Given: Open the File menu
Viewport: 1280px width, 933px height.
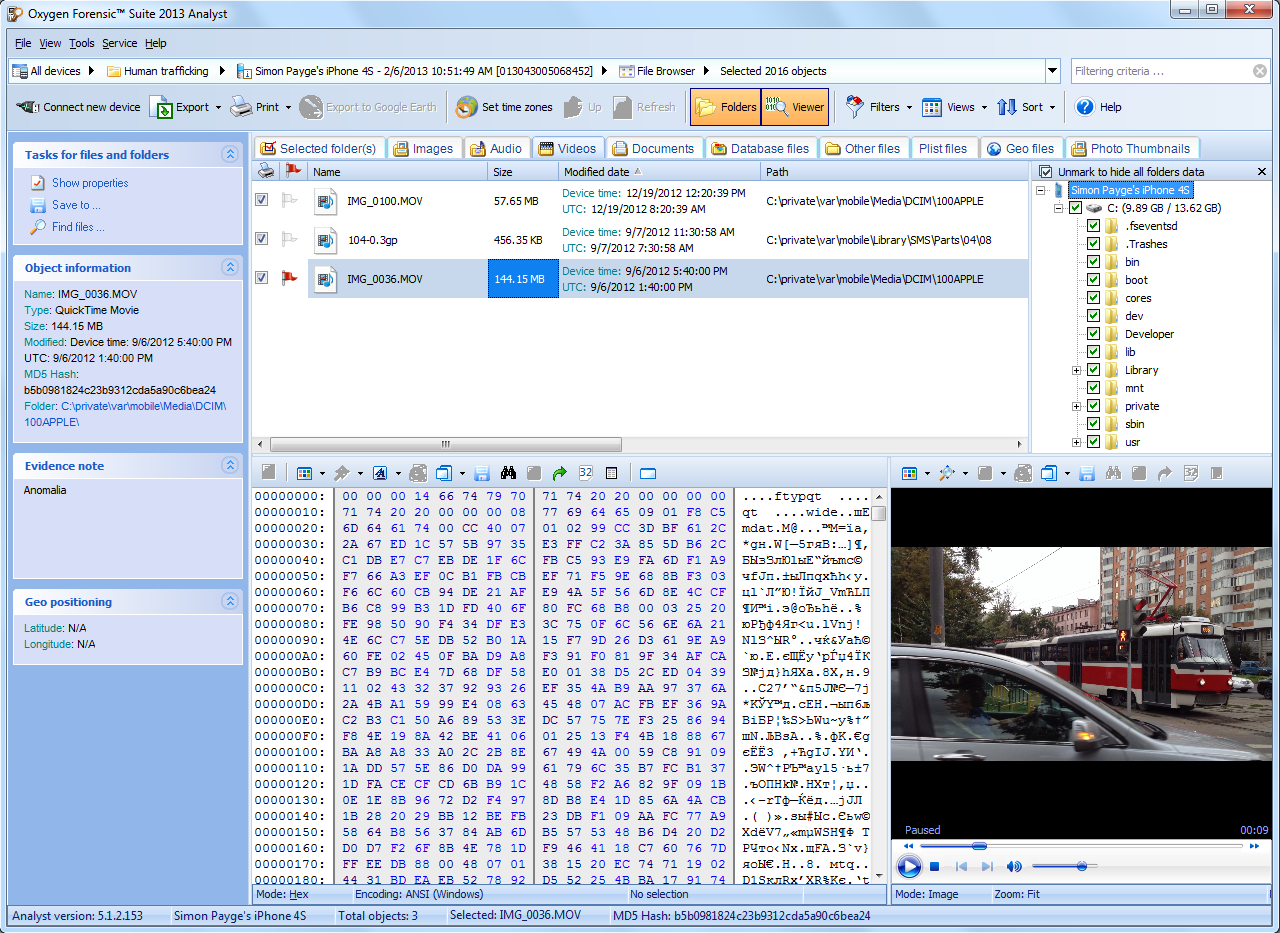Looking at the screenshot, I should tap(23, 43).
